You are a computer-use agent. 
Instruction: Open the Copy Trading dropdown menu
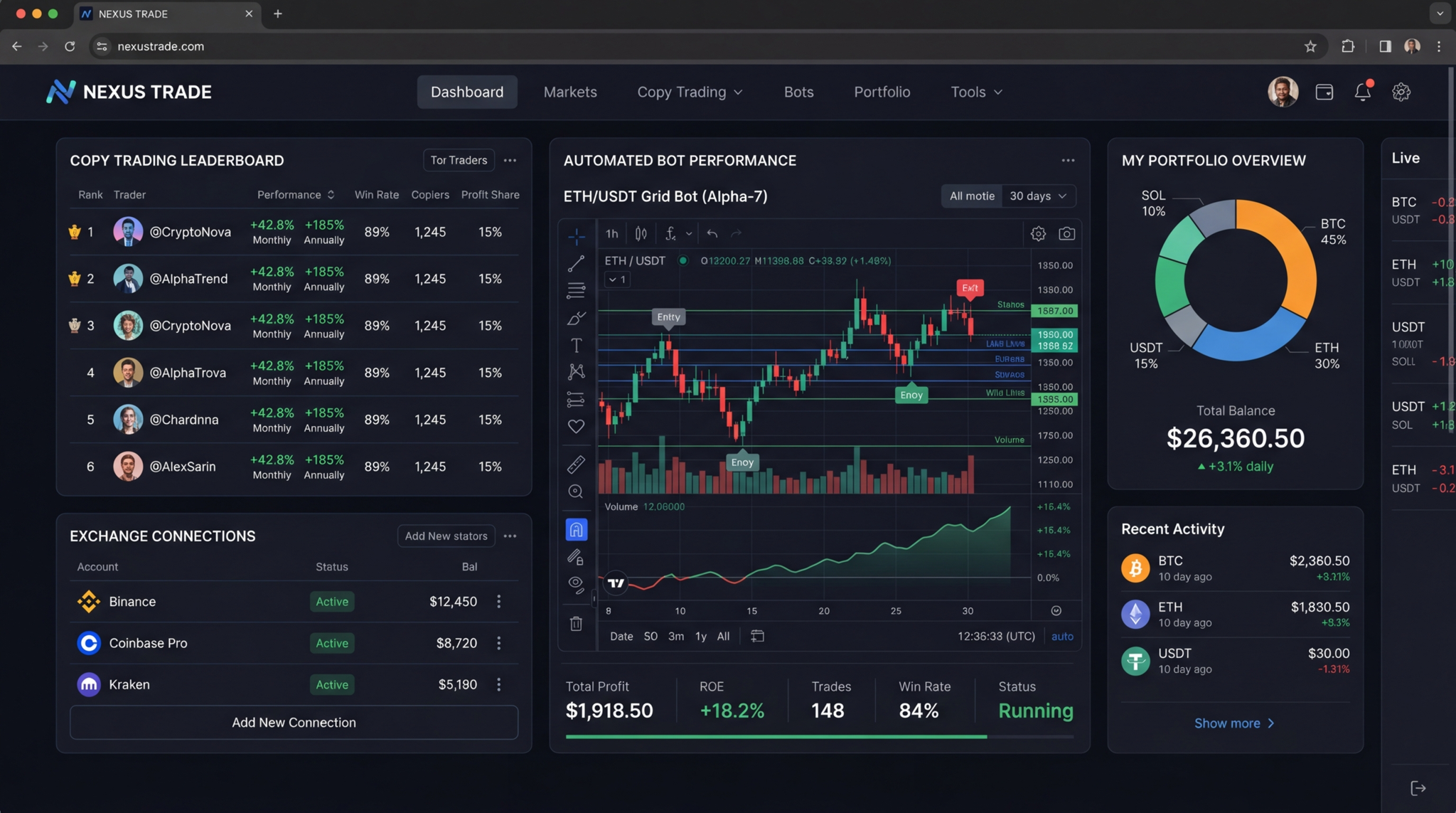click(x=690, y=92)
